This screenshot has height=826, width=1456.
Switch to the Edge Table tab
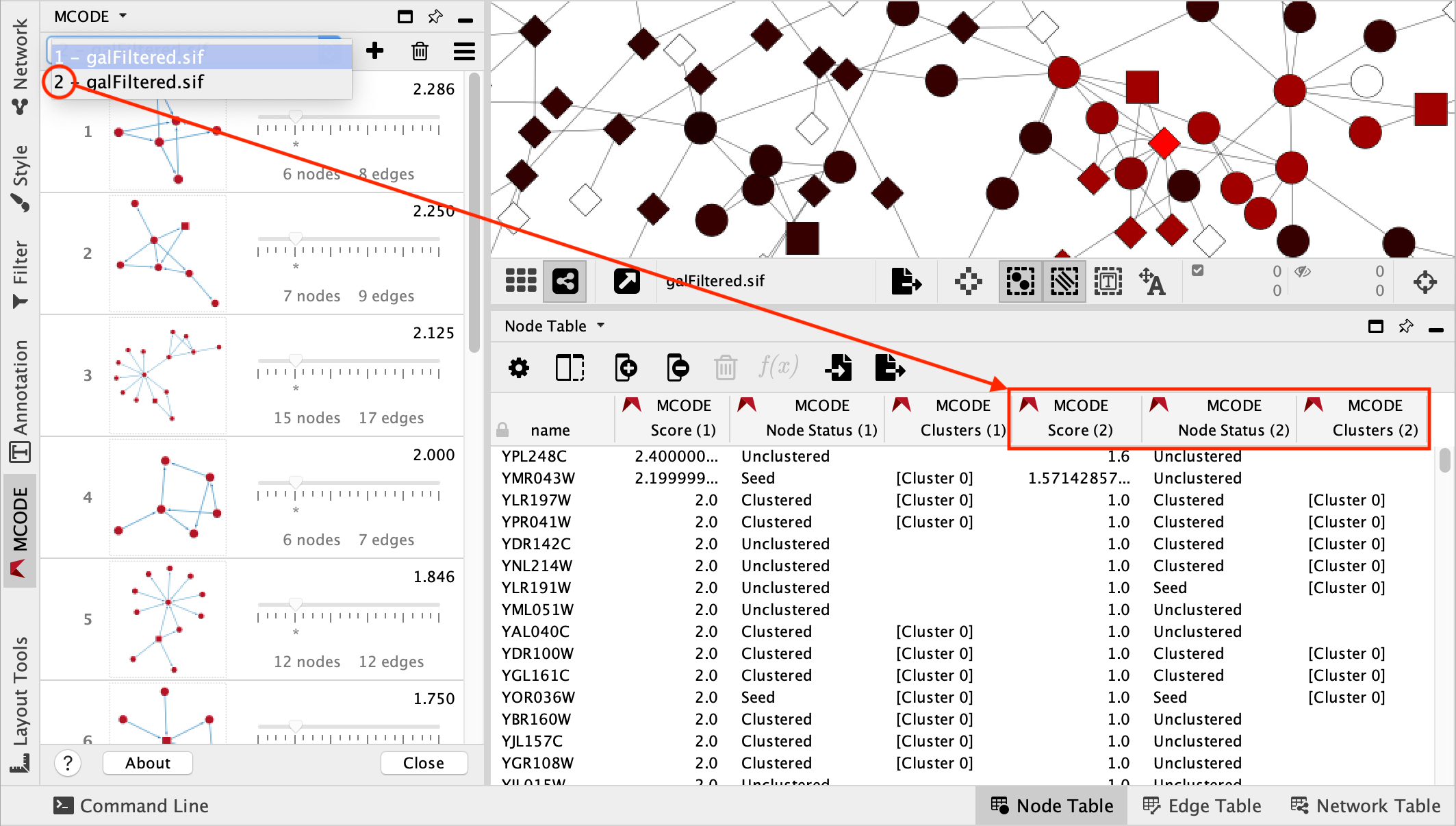click(1202, 805)
